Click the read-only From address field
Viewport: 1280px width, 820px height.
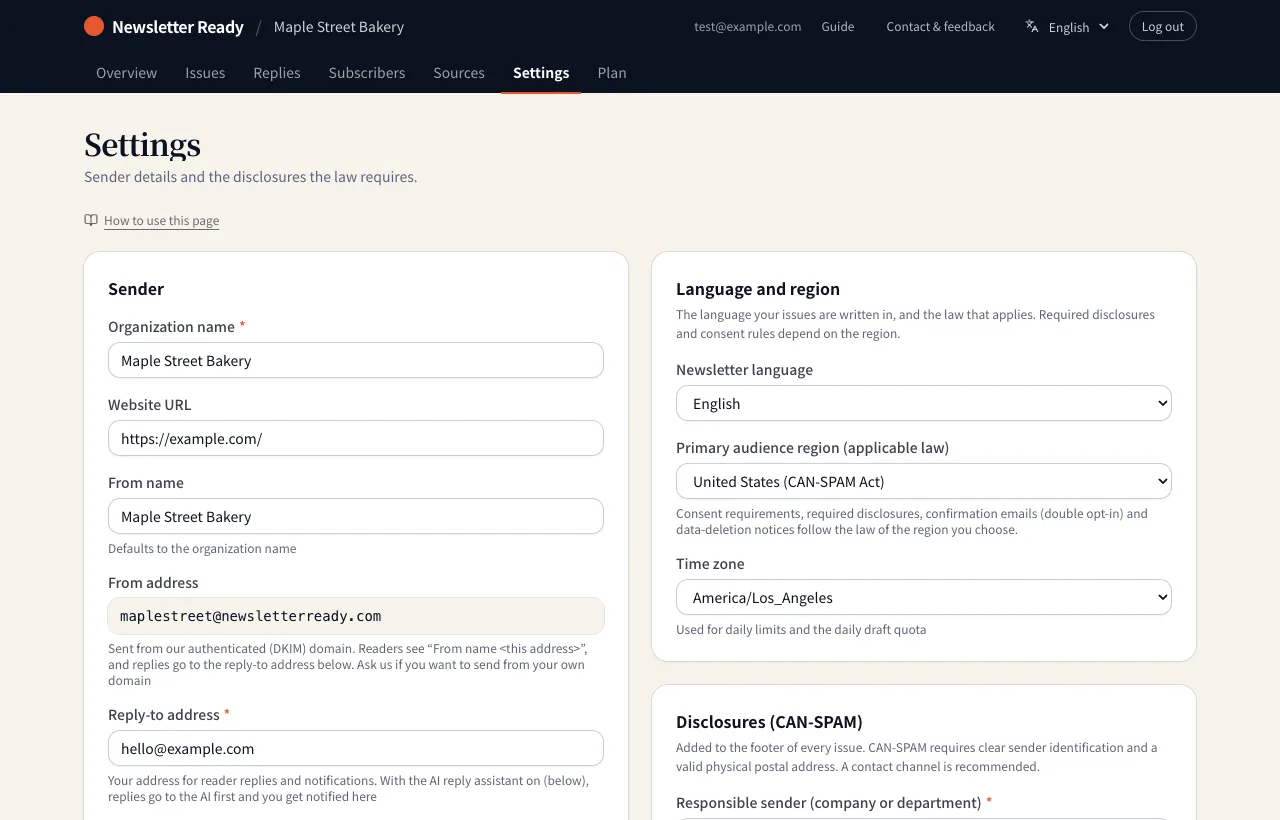click(x=356, y=616)
